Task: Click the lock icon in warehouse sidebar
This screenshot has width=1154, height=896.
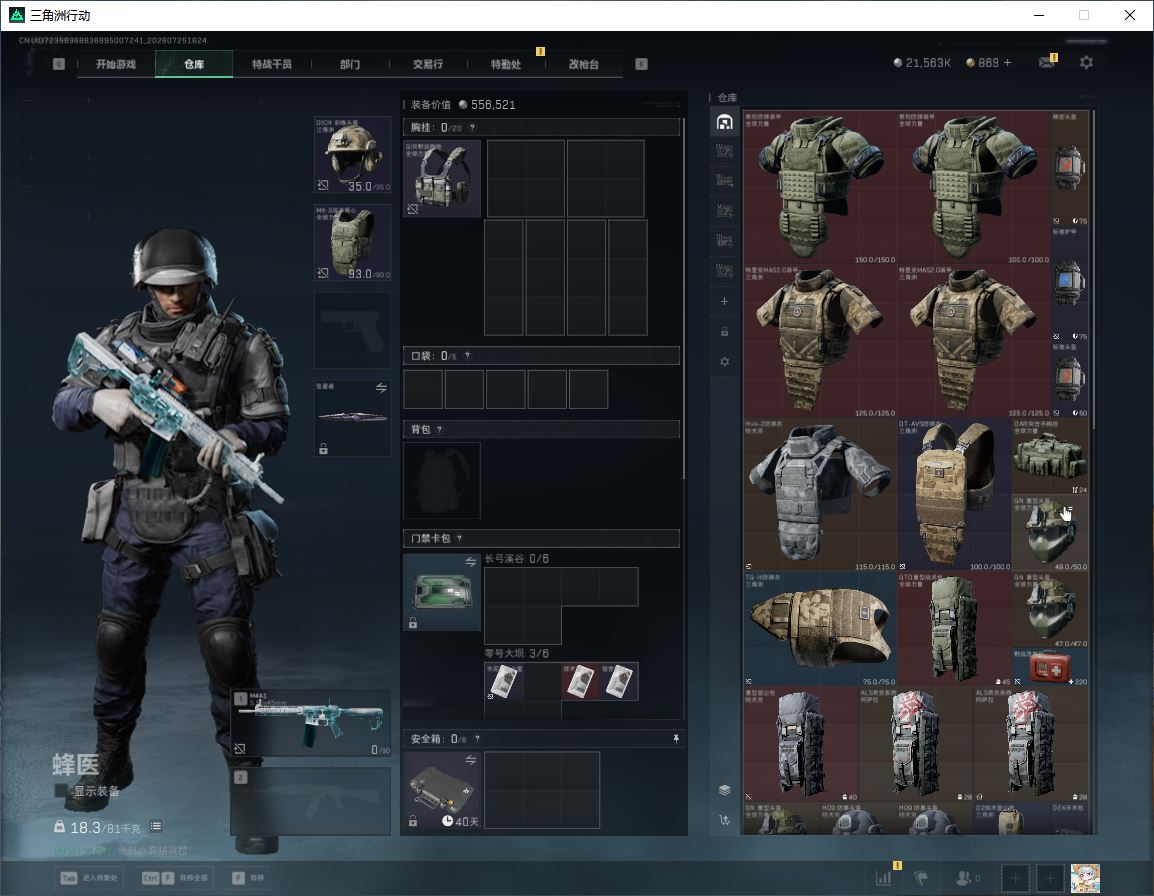Action: tap(724, 331)
